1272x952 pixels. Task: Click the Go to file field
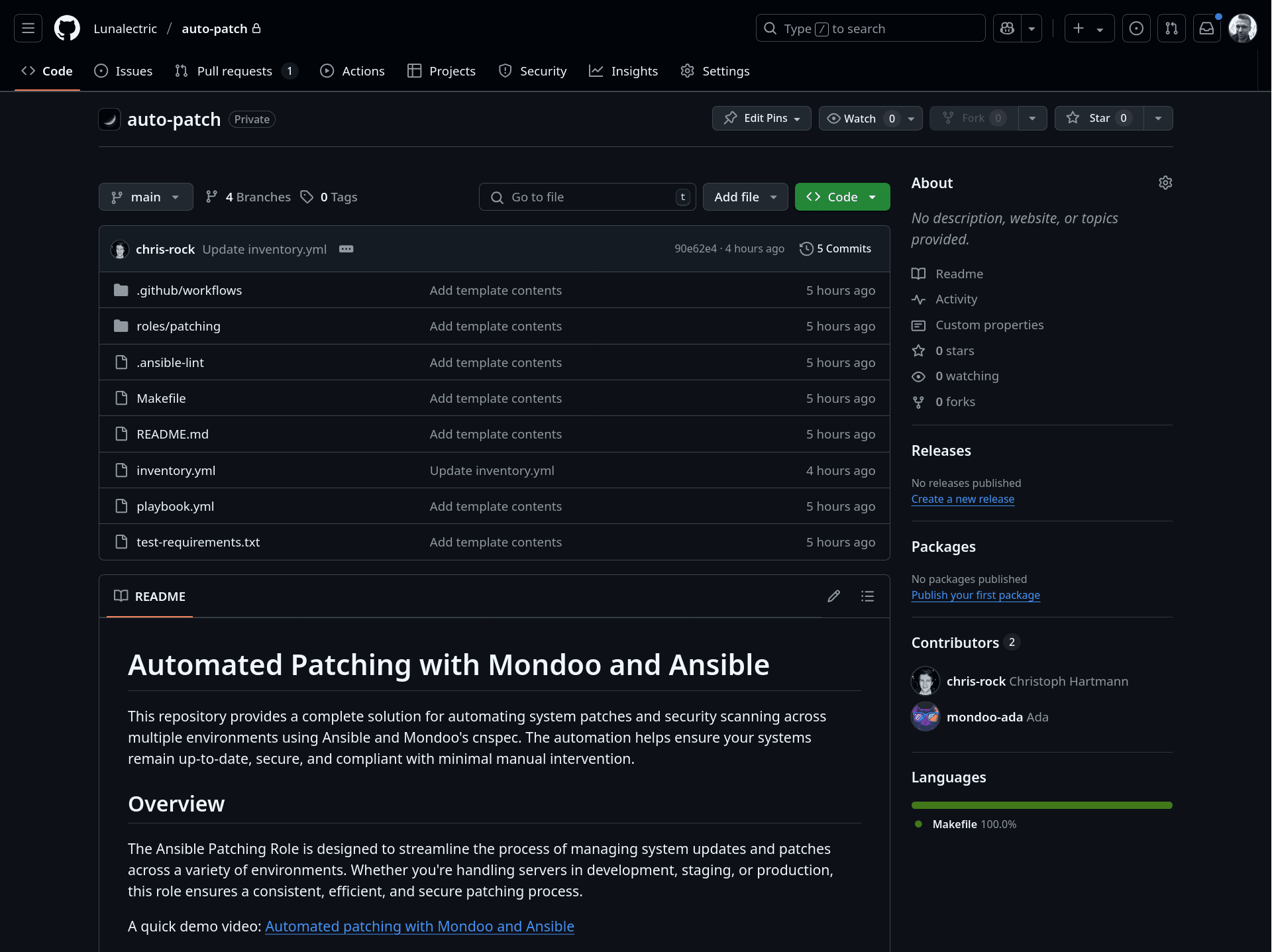pos(586,197)
